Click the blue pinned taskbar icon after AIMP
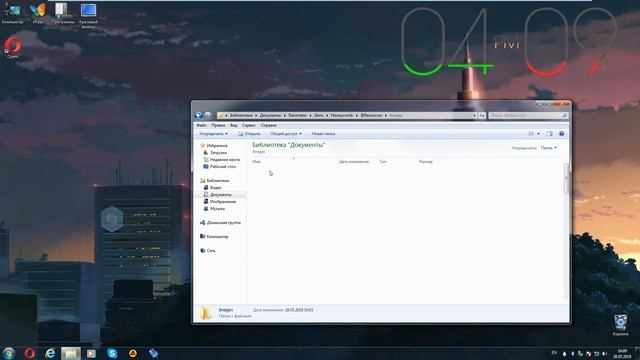 [x=153, y=353]
